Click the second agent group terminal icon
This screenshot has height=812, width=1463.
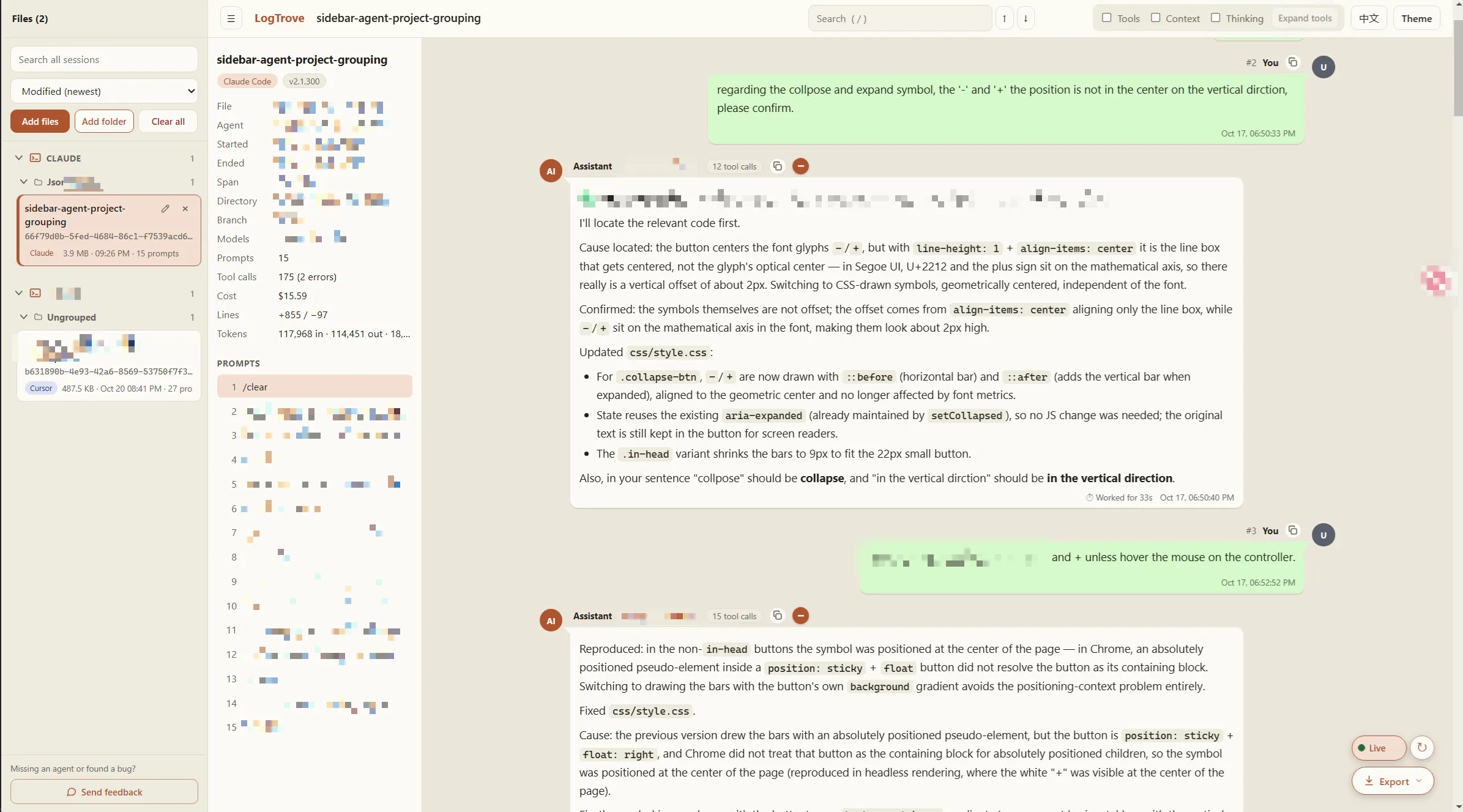click(x=35, y=293)
